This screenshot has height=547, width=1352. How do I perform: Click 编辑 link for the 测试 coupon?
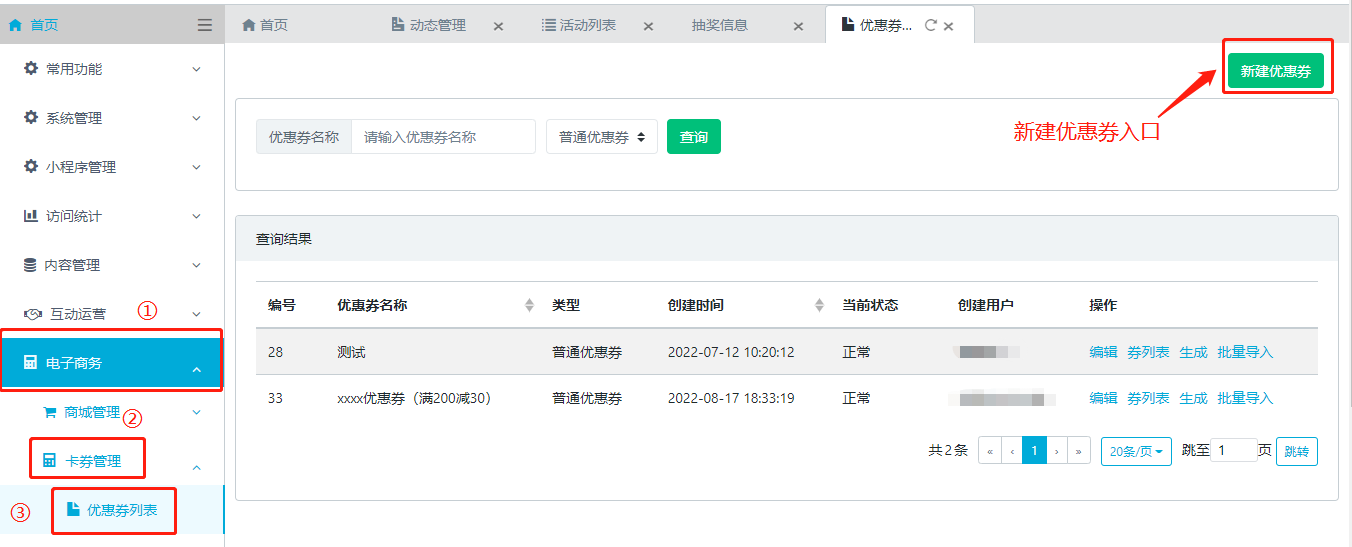coord(1103,352)
